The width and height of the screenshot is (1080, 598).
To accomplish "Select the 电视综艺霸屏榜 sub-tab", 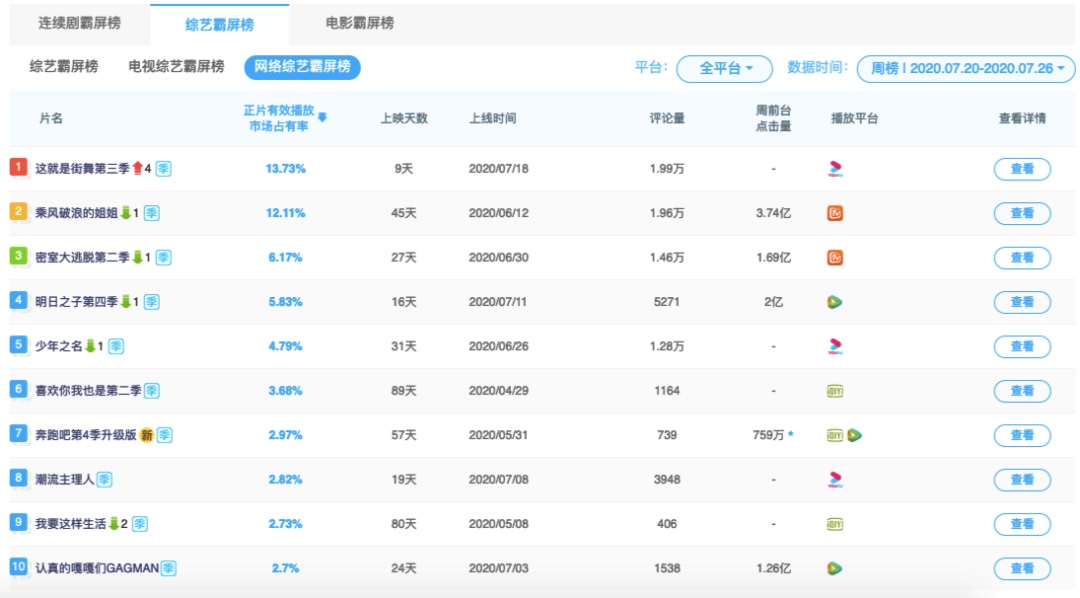I will [x=176, y=66].
